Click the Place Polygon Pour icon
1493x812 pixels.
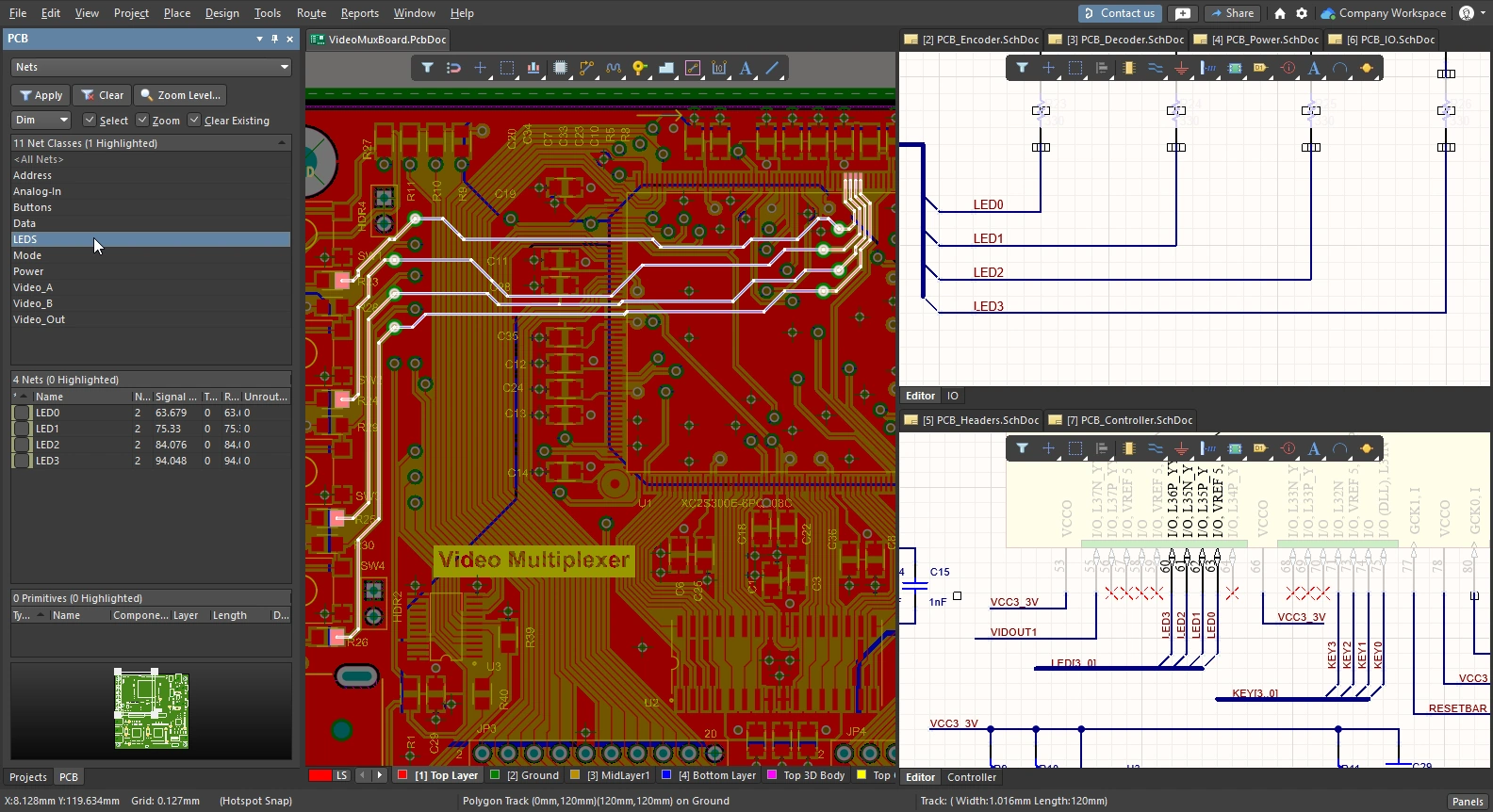[666, 68]
